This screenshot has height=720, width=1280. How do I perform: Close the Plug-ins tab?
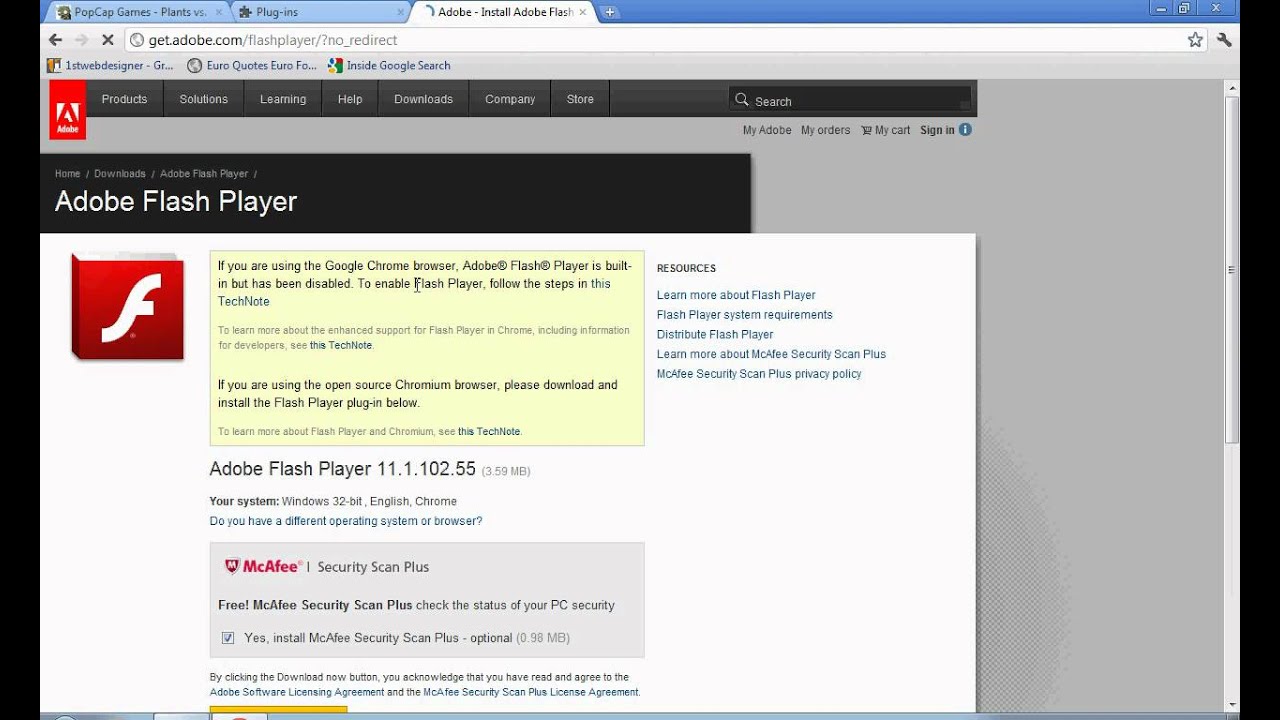click(401, 13)
